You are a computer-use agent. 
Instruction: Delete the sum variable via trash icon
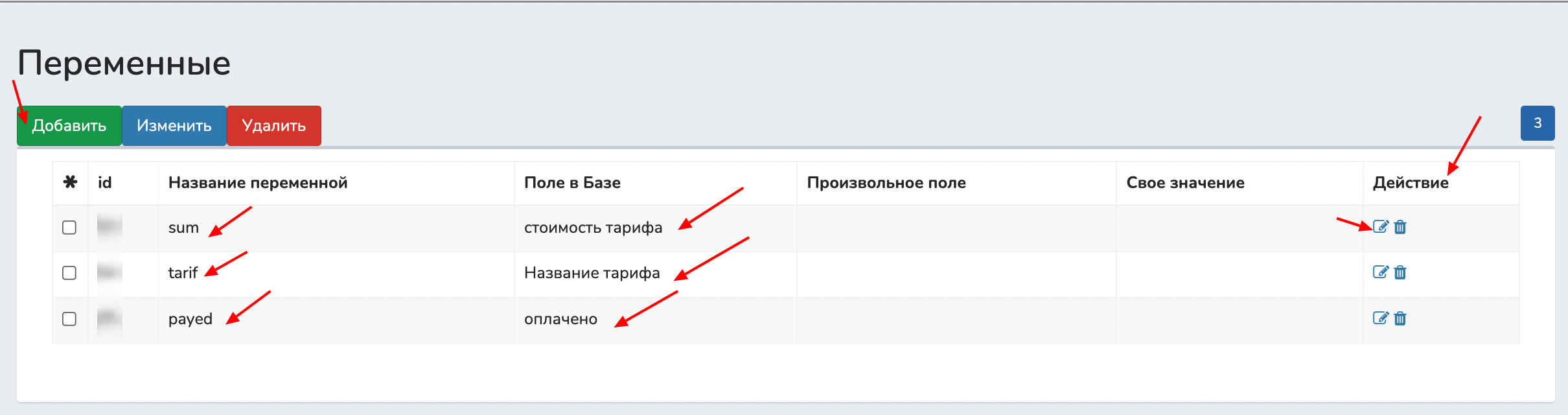click(x=1400, y=227)
